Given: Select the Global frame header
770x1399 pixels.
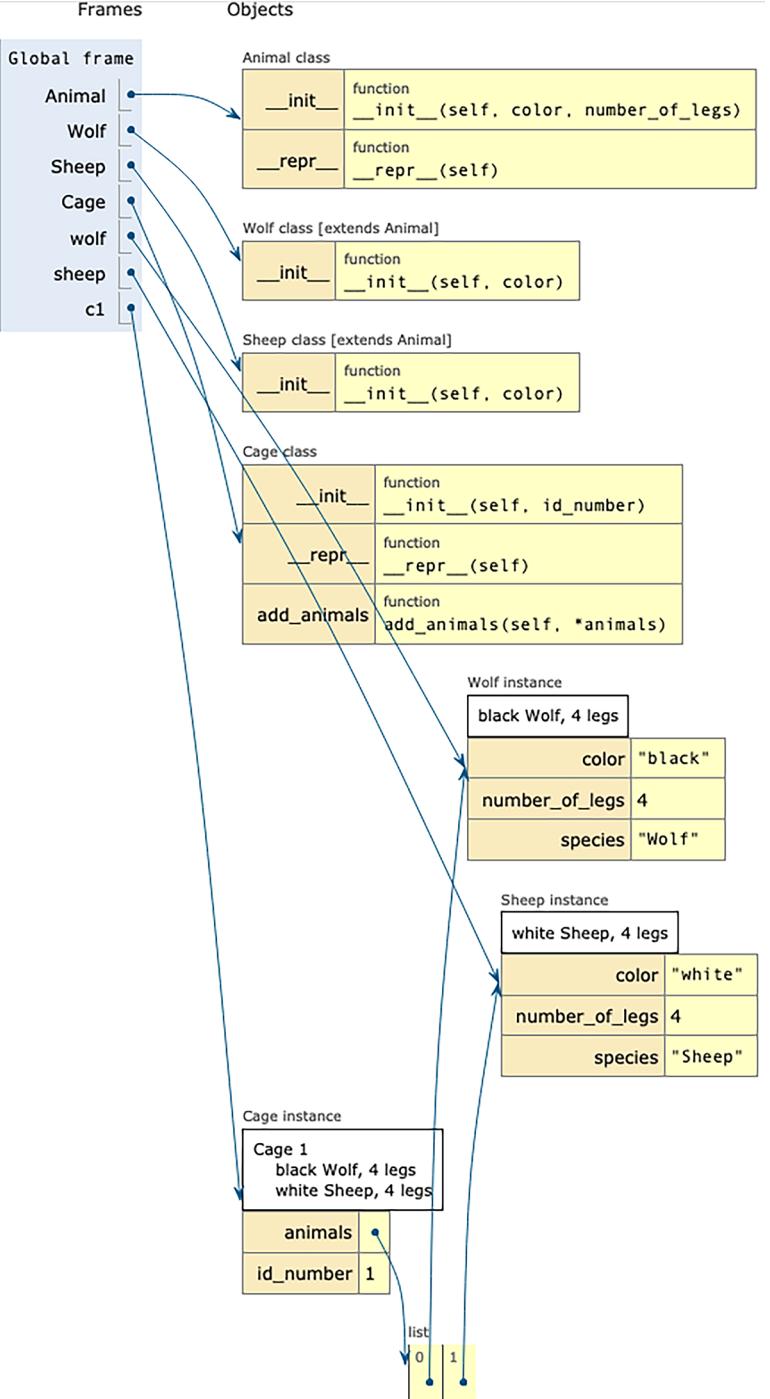Looking at the screenshot, I should coord(70,58).
